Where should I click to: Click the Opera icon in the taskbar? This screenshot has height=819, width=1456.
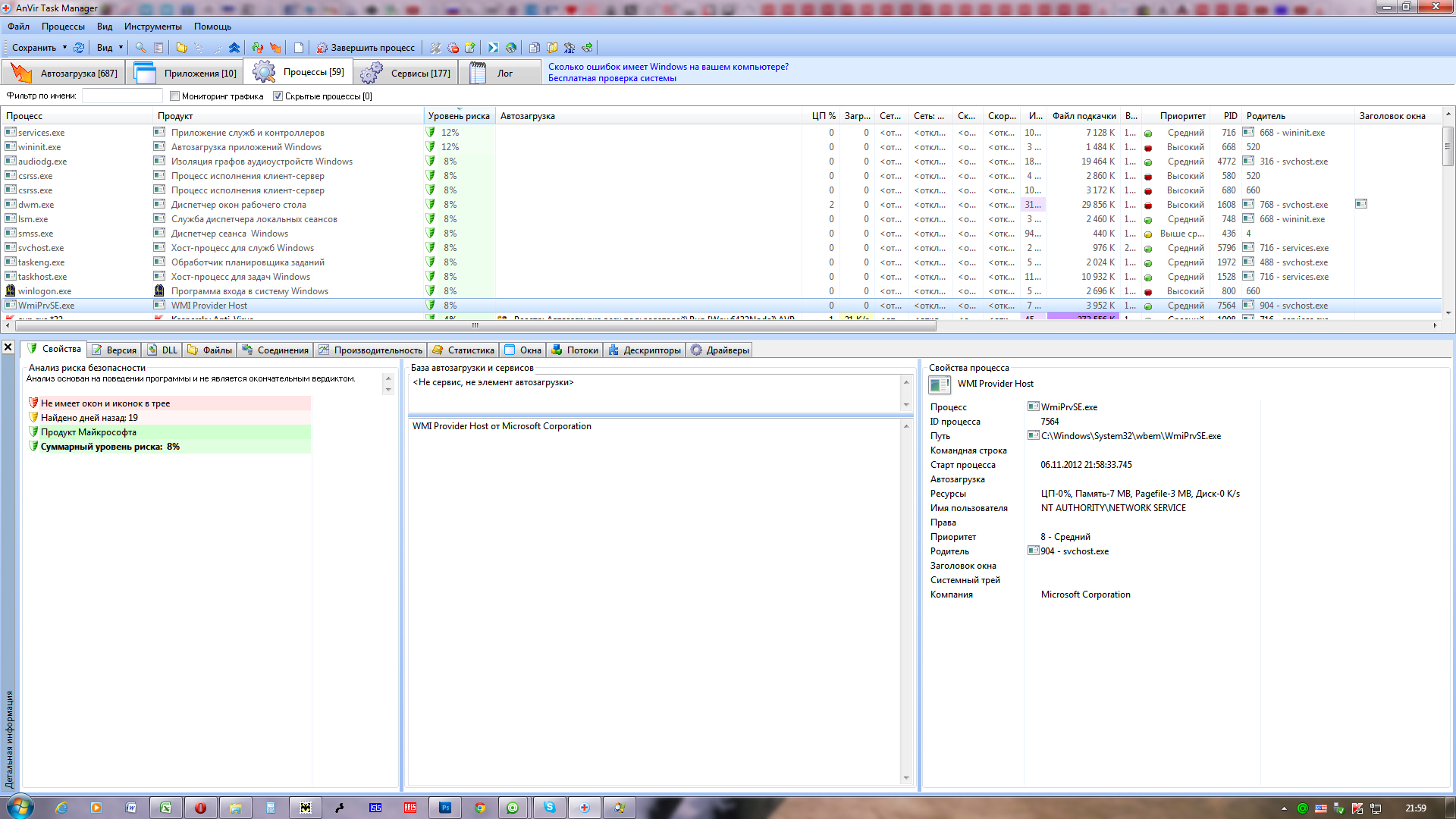point(200,808)
